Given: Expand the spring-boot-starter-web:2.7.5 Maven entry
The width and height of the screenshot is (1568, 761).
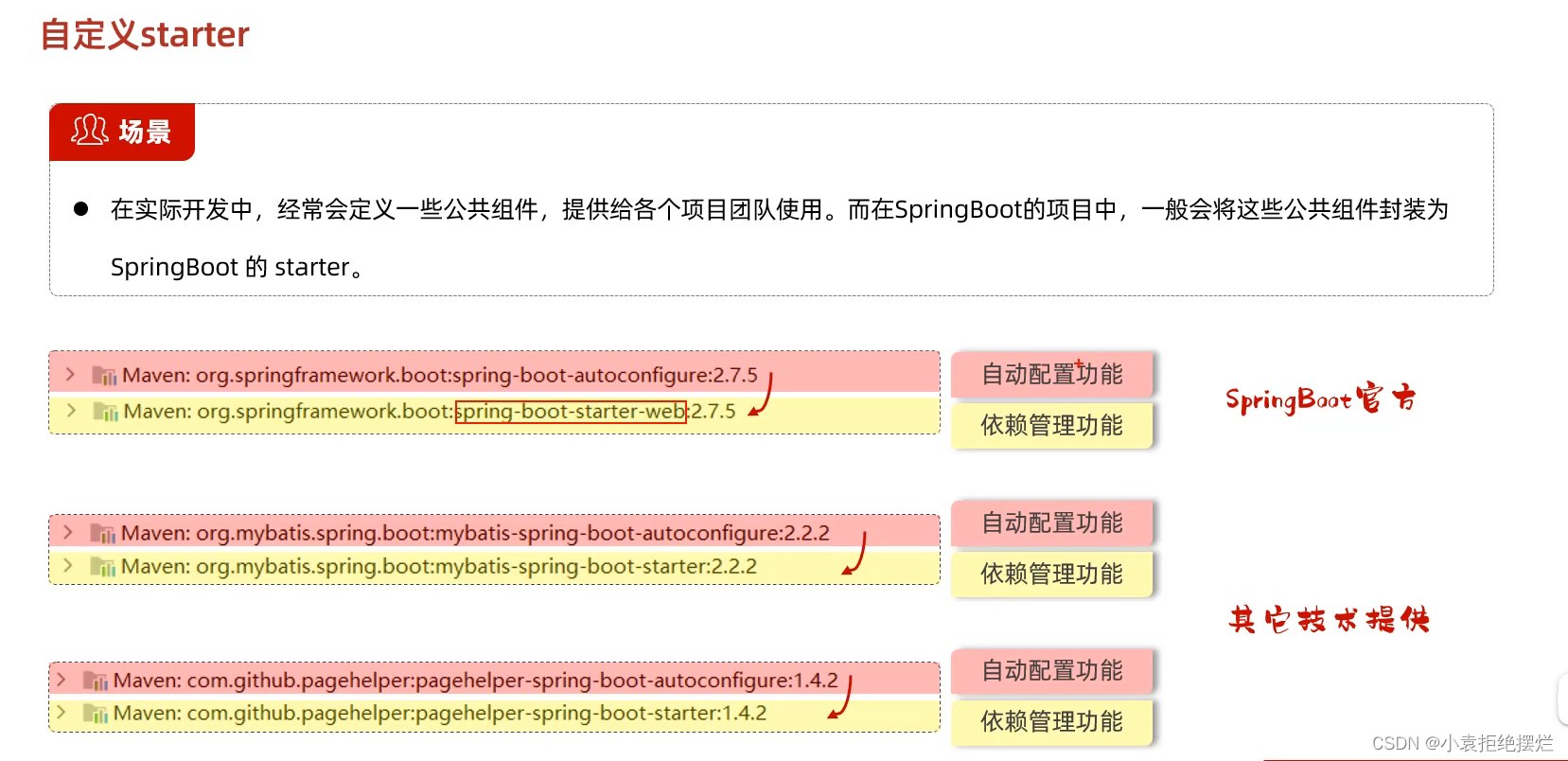Looking at the screenshot, I should 71,411.
